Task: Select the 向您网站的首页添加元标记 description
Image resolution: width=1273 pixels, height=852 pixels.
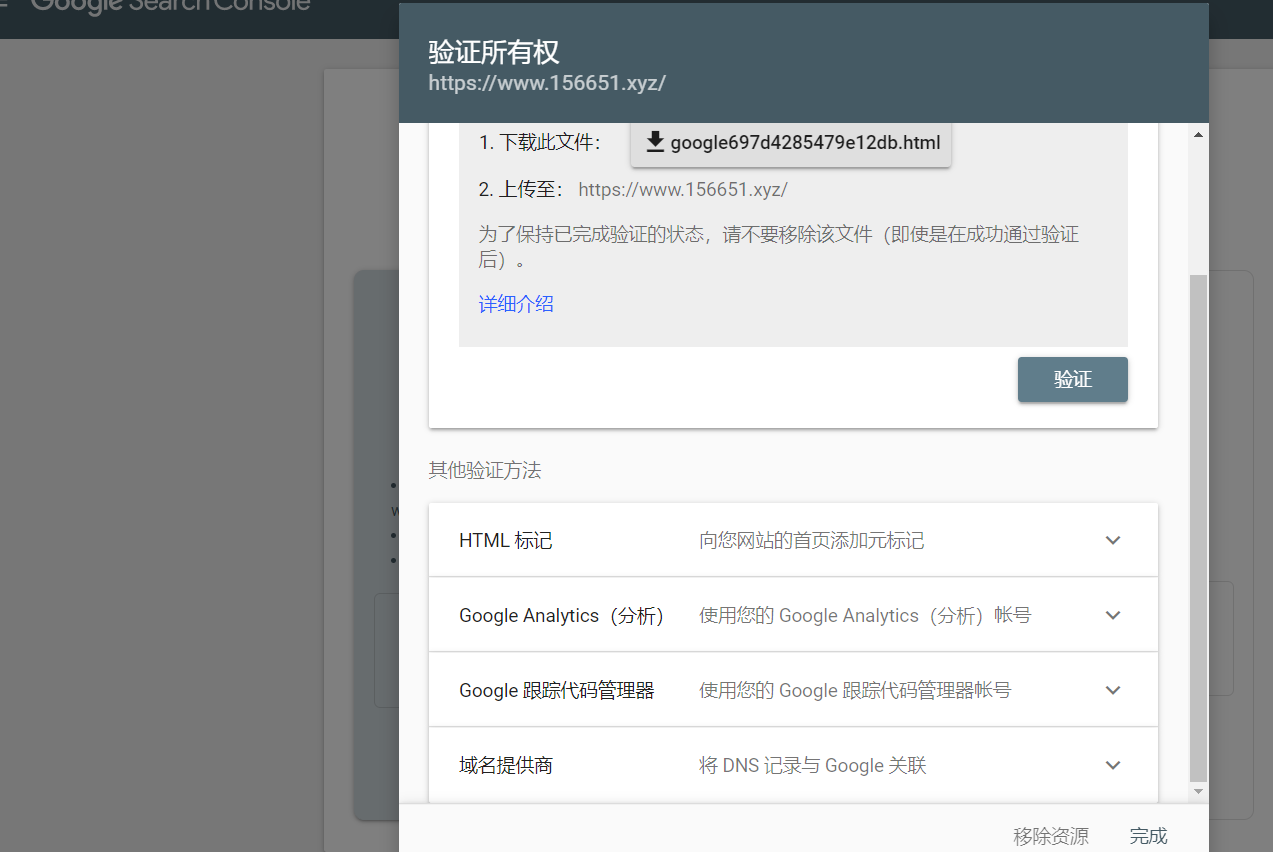Action: (x=812, y=541)
